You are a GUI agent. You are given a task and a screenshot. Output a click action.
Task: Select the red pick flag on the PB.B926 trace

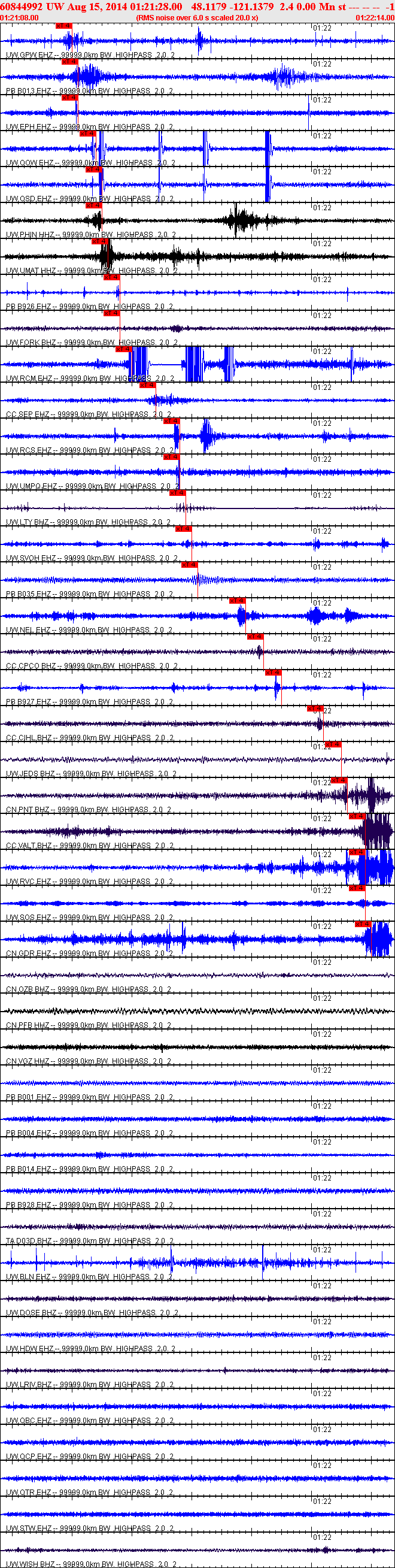111,277
